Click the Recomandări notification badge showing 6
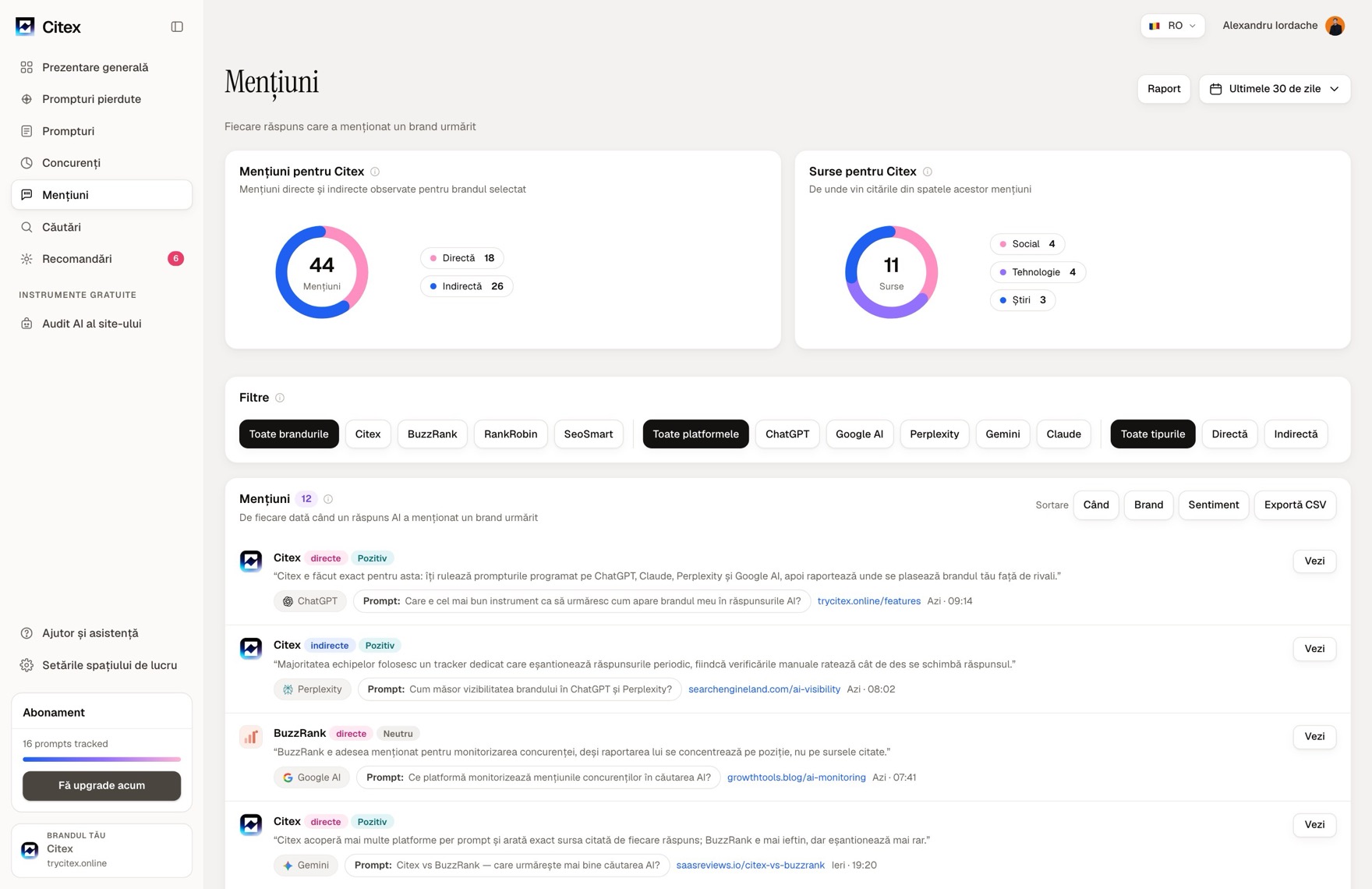 (x=175, y=259)
